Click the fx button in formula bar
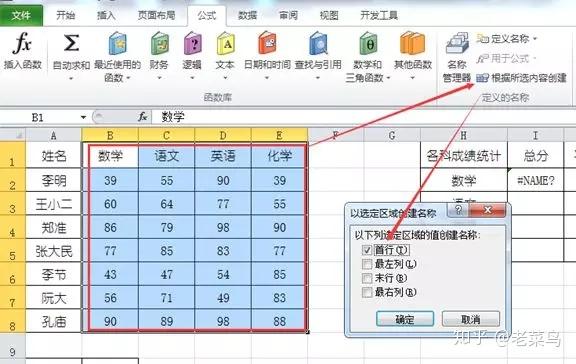Screen dimensions: 576x364 click(143, 117)
